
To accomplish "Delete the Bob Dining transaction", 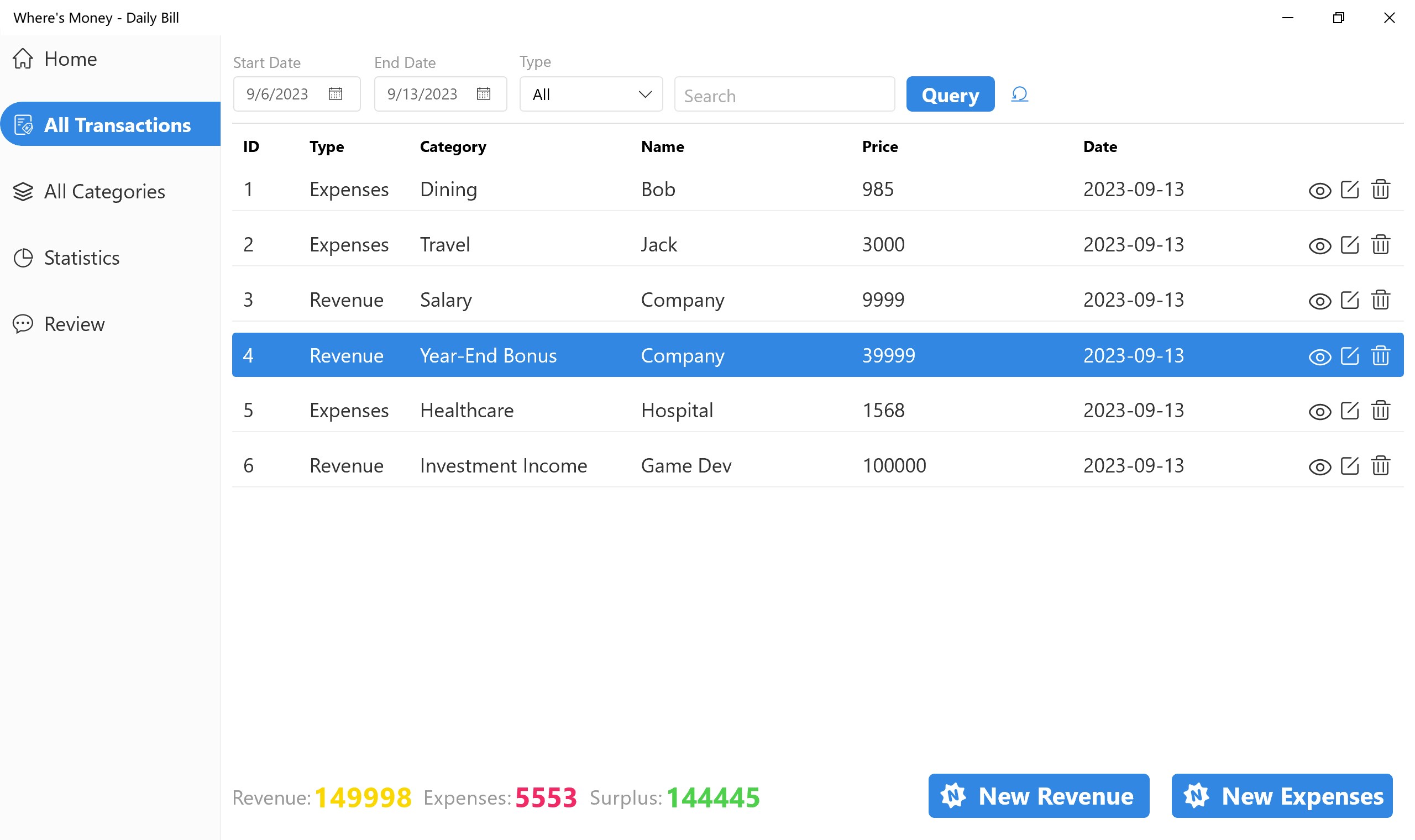I will coord(1380,190).
